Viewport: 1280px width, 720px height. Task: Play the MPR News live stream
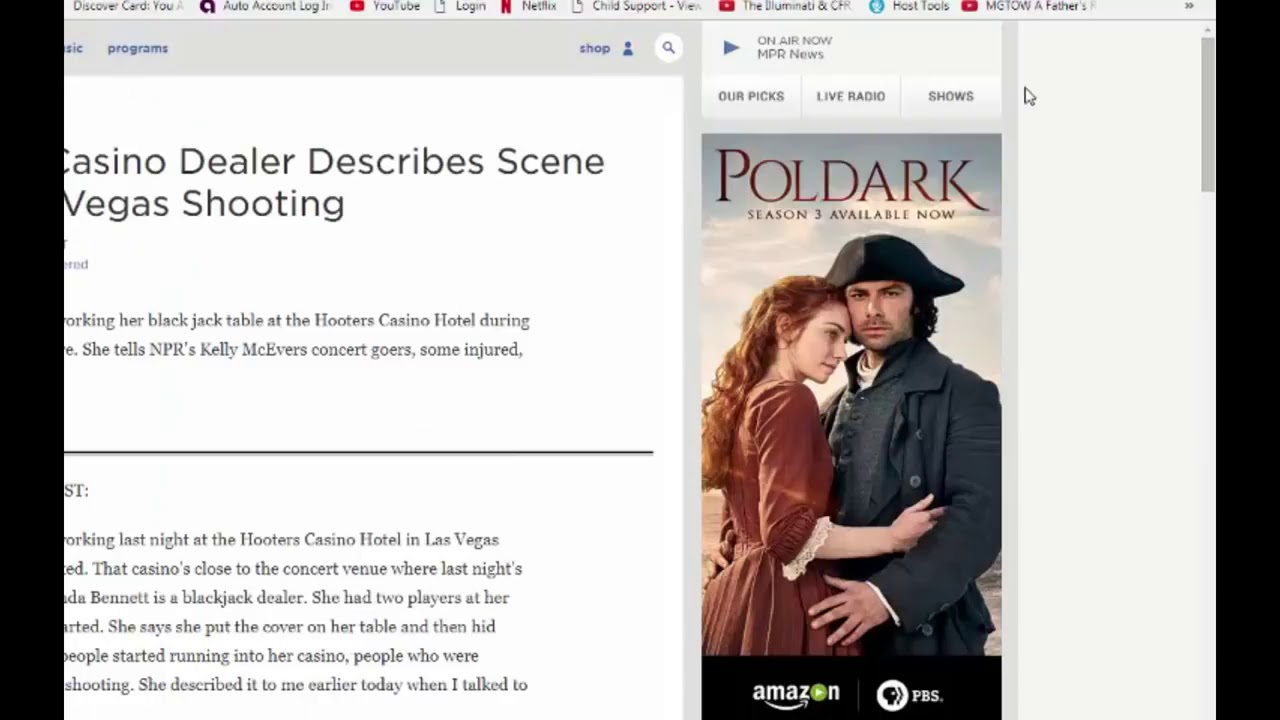click(731, 47)
